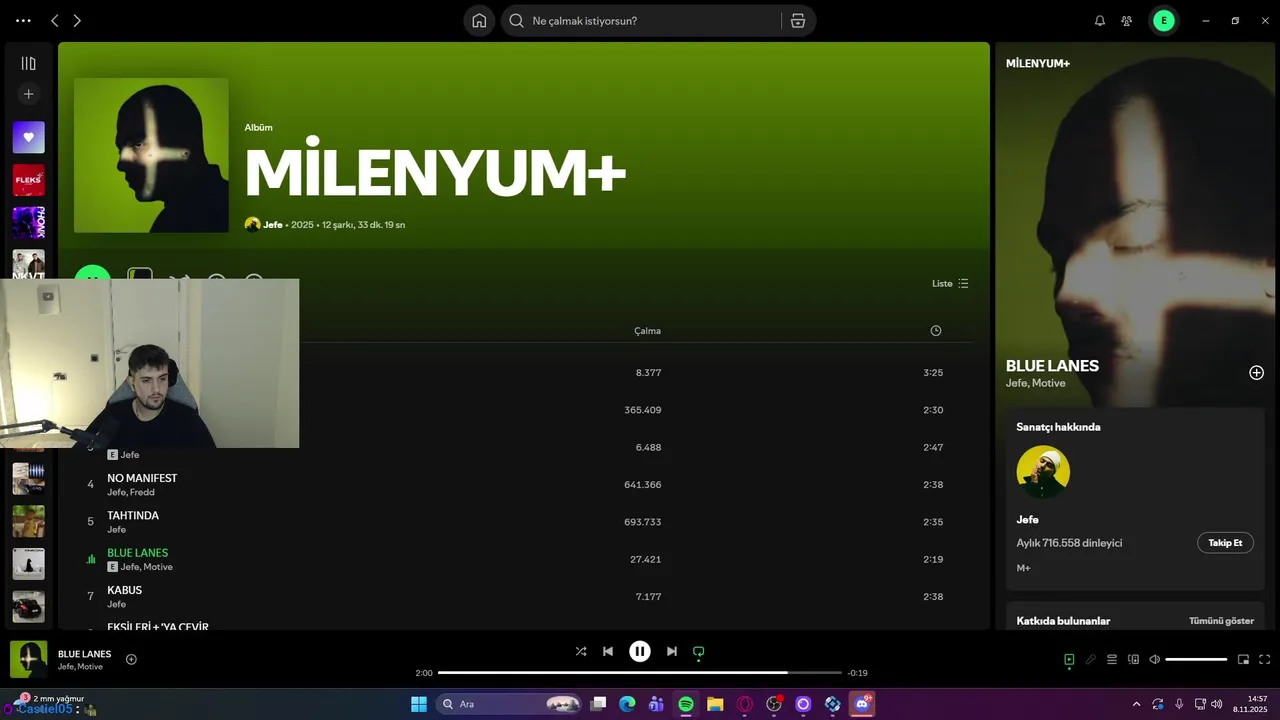Viewport: 1280px width, 720px height.
Task: Open MİLENYUM+ header in right panel
Action: point(1038,63)
